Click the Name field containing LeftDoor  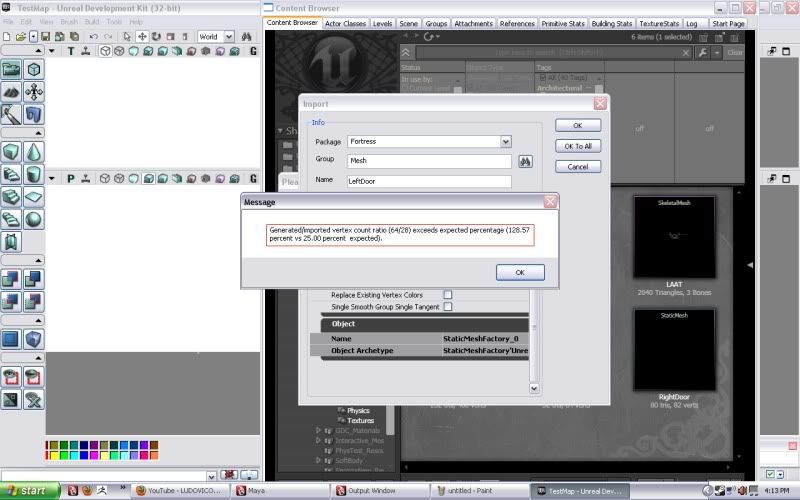coord(429,181)
